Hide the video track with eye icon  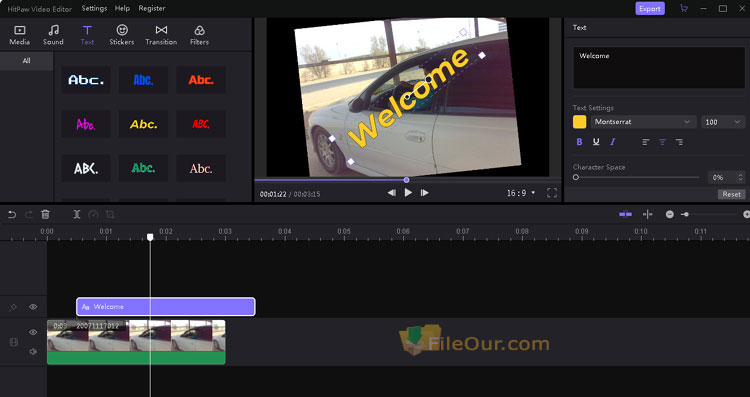click(33, 332)
